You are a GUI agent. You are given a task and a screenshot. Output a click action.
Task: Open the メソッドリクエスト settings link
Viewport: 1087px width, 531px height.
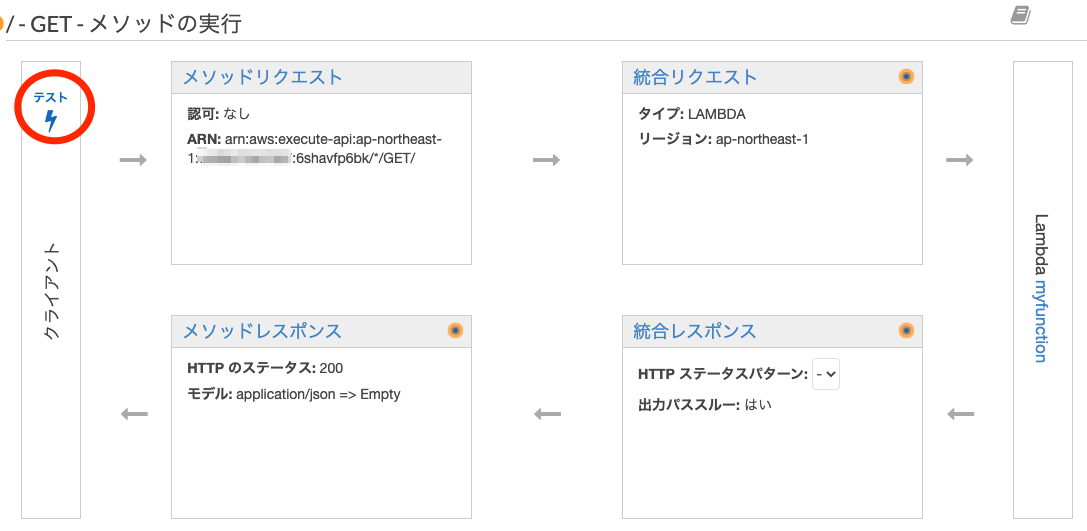click(263, 77)
